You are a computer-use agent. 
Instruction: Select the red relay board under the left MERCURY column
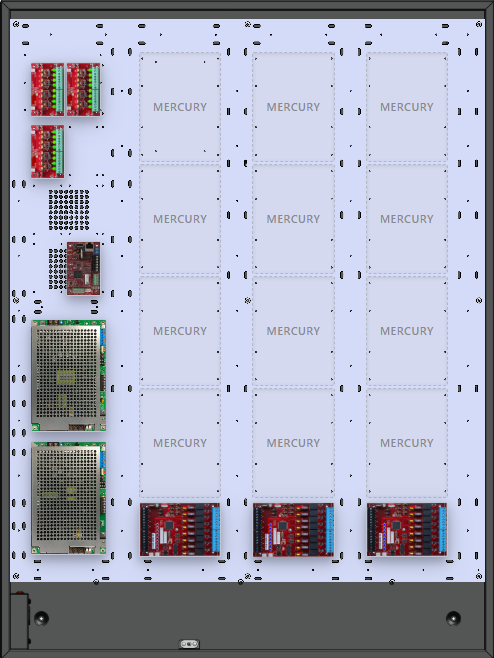point(180,530)
